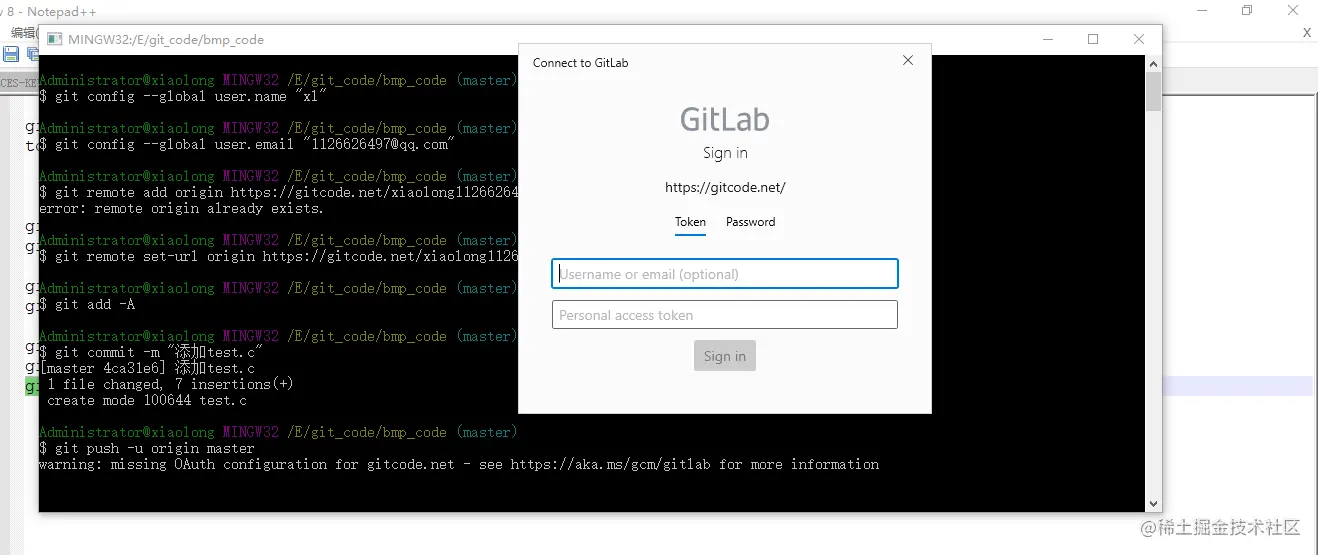Click the gray Sign in button
The width and height of the screenshot is (1318, 555).
725,356
